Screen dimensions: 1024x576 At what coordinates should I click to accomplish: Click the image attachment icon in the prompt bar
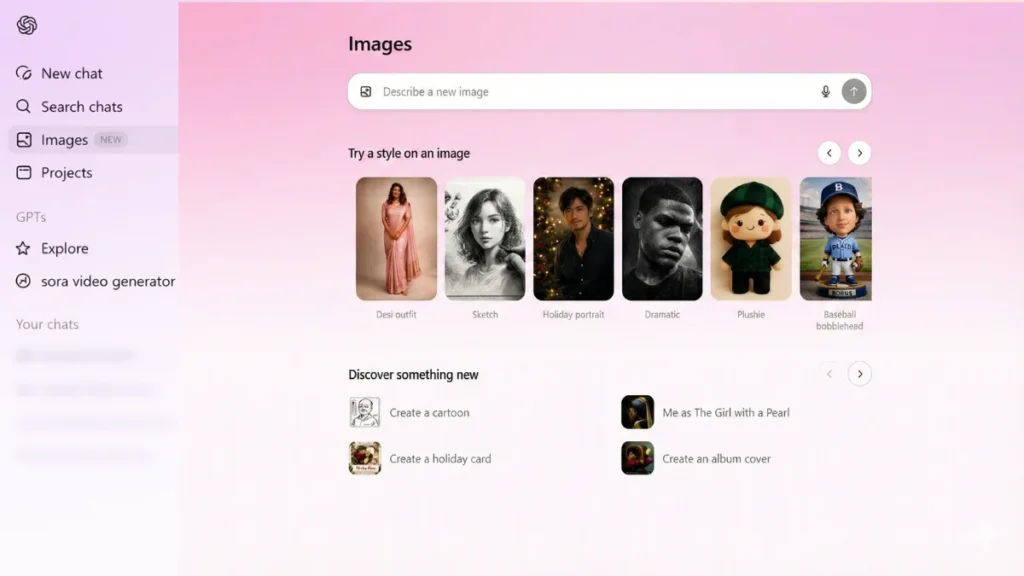pyautogui.click(x=368, y=90)
